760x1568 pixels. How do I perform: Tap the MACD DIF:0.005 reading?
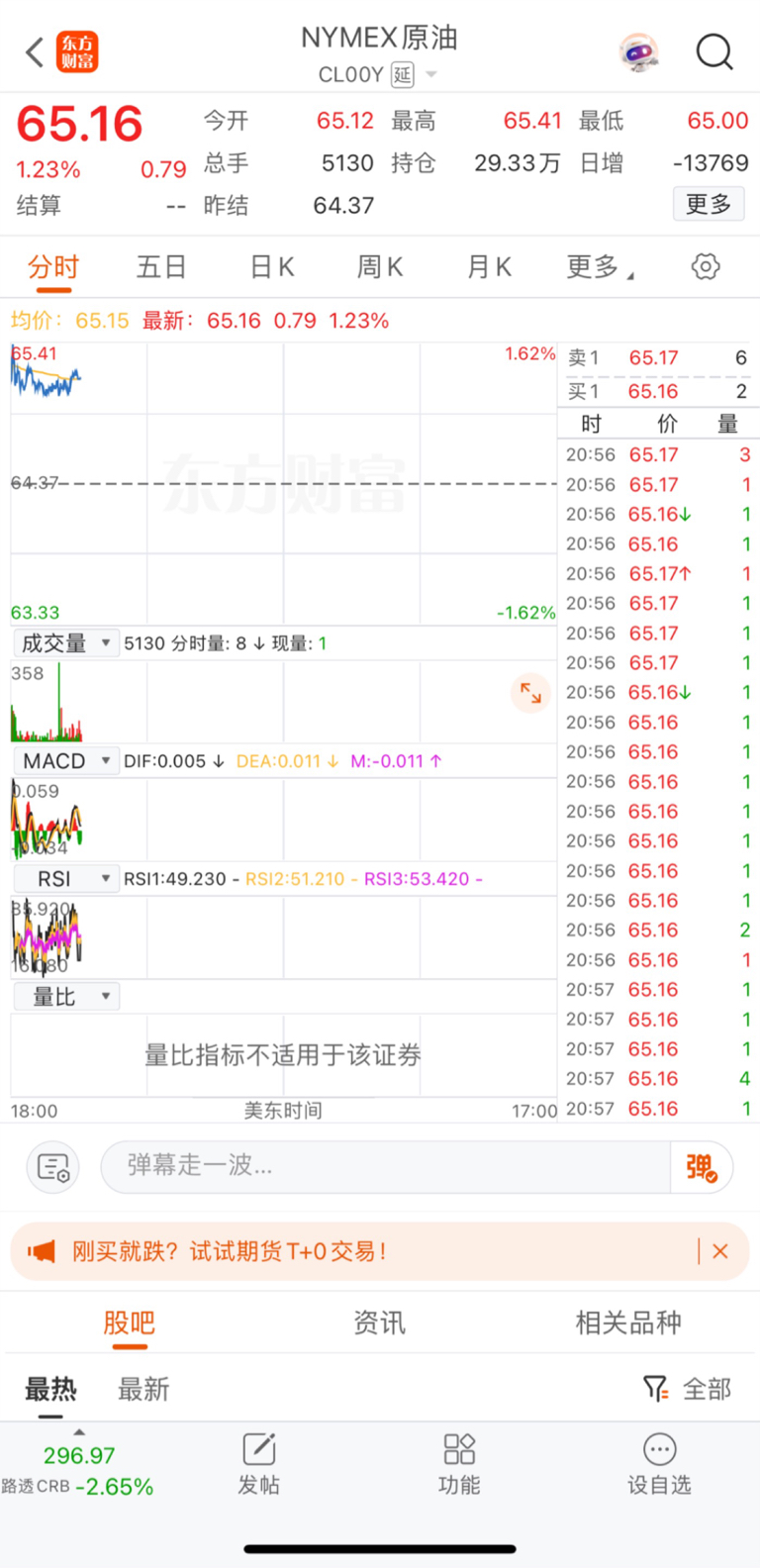(173, 761)
